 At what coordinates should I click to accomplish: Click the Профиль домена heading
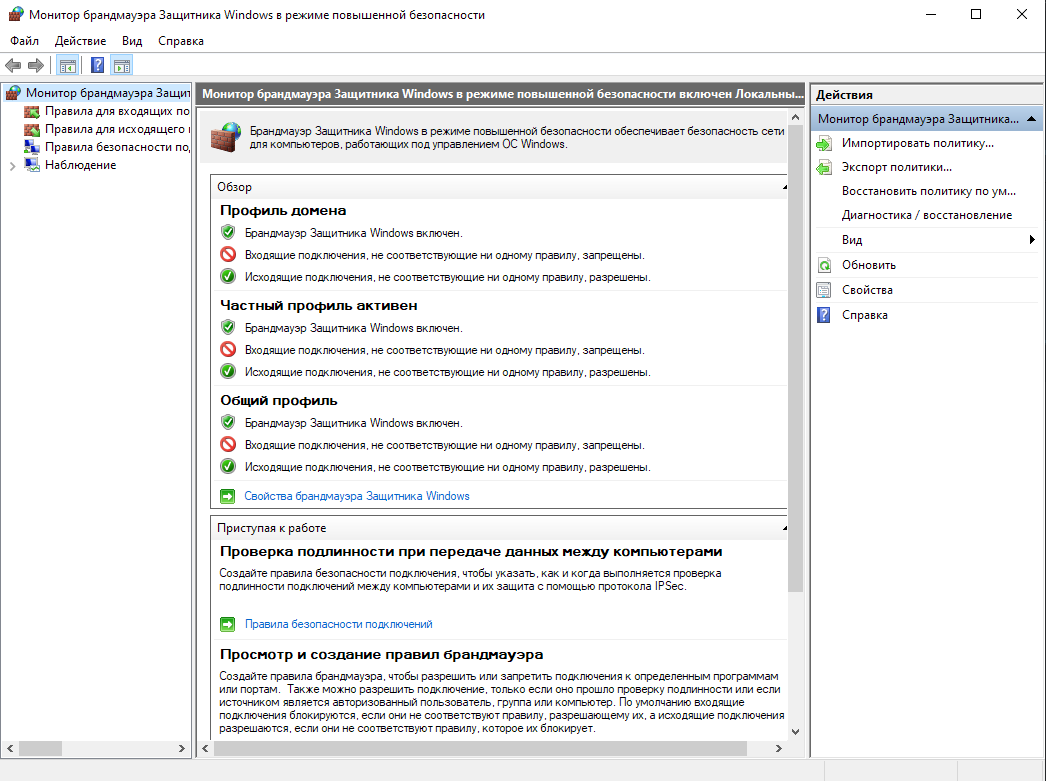tap(283, 211)
